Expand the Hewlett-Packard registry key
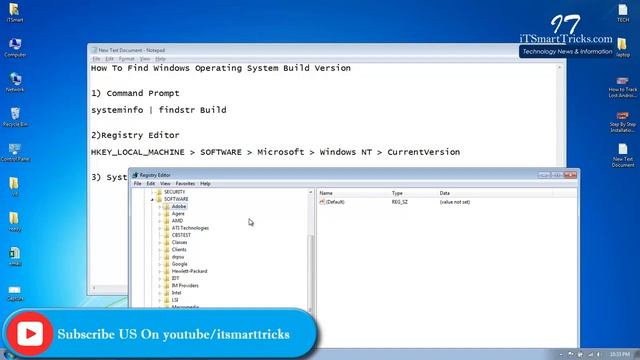 [x=160, y=271]
